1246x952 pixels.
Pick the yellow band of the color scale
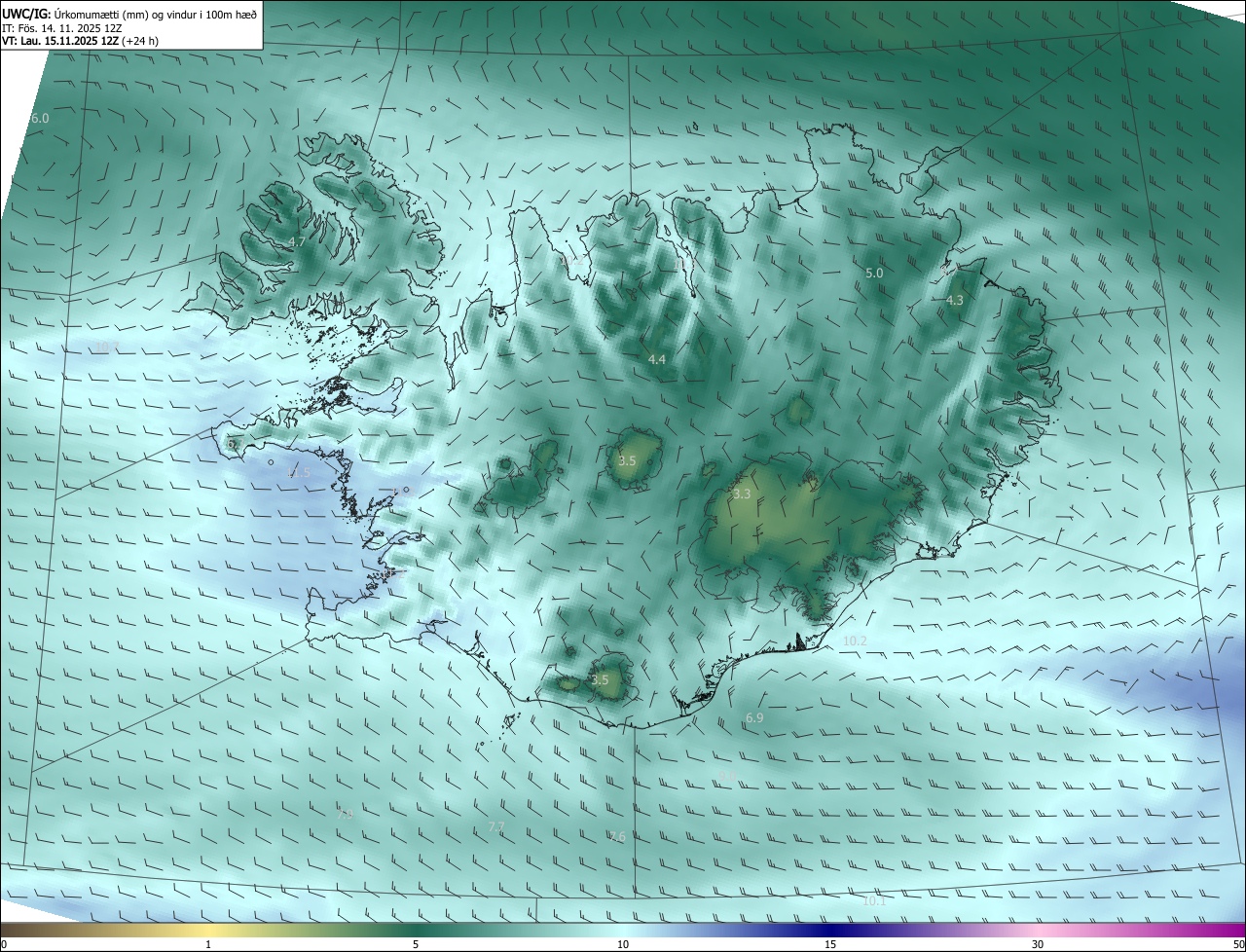(x=208, y=930)
